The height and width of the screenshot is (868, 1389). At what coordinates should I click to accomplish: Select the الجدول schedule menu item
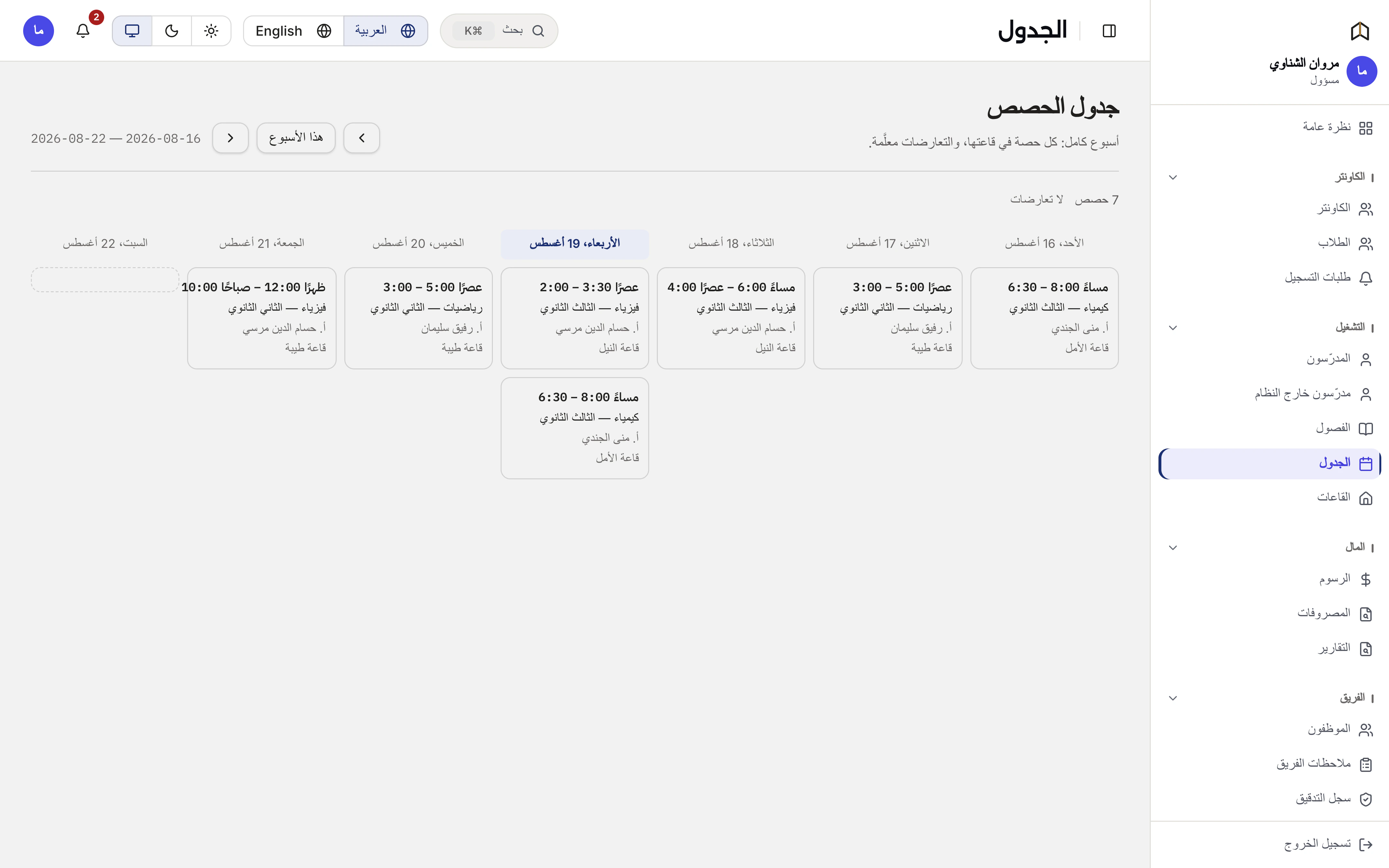(1269, 463)
